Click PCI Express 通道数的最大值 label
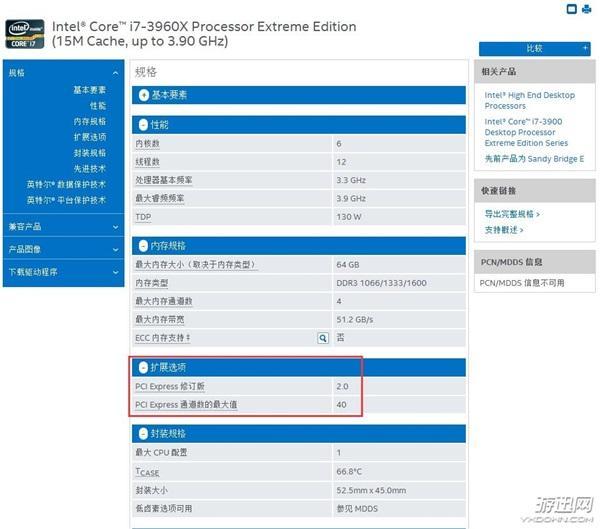 tap(186, 405)
